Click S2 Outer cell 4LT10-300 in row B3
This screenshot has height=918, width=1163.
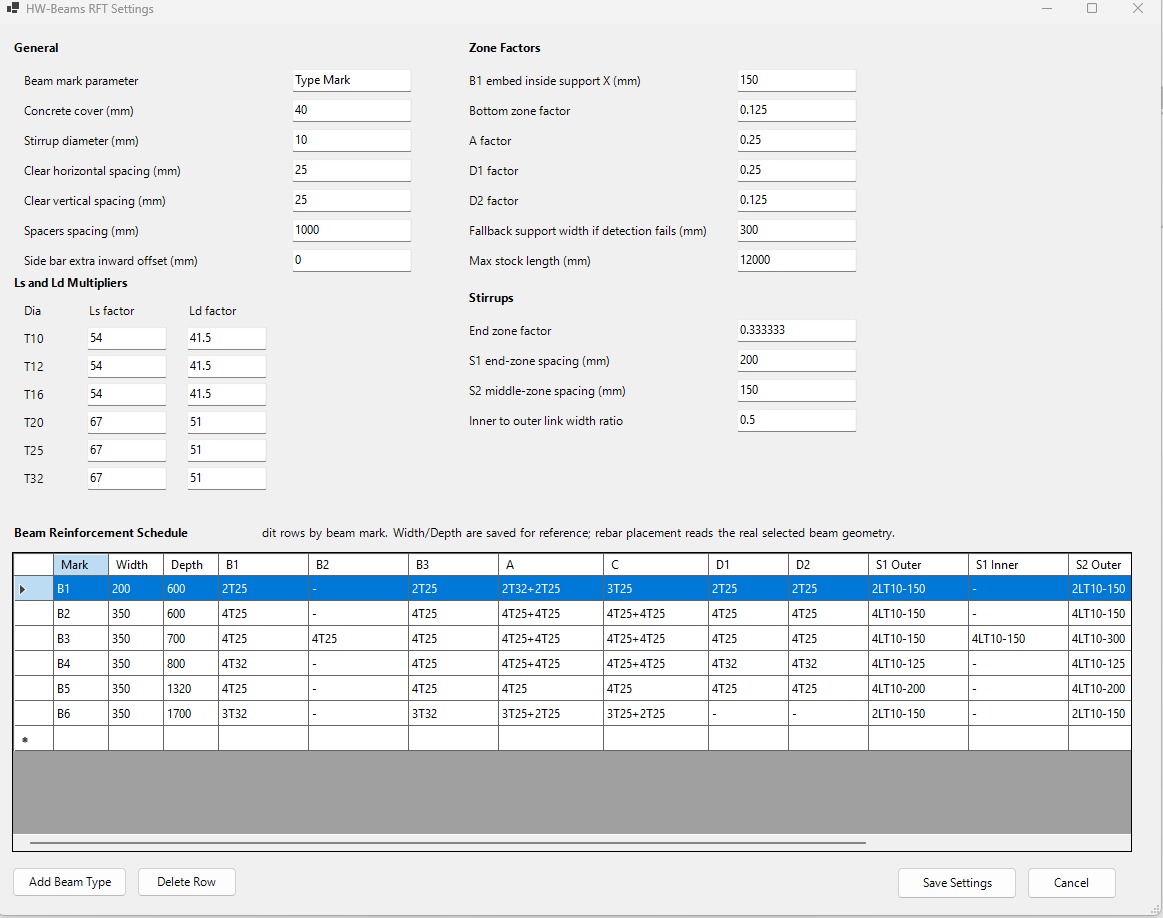click(1099, 639)
